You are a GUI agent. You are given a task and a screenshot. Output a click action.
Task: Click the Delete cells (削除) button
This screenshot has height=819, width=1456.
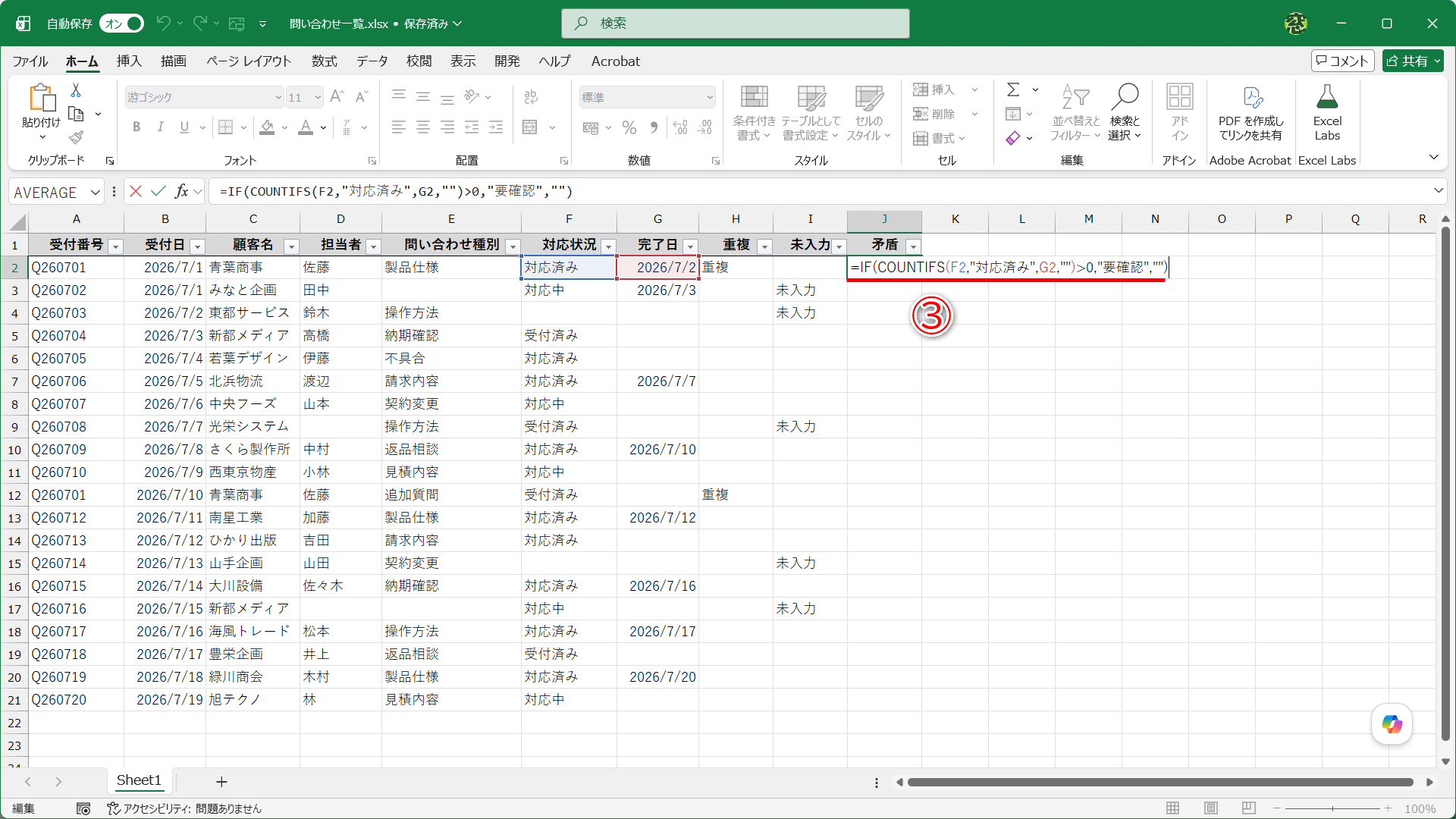point(934,114)
